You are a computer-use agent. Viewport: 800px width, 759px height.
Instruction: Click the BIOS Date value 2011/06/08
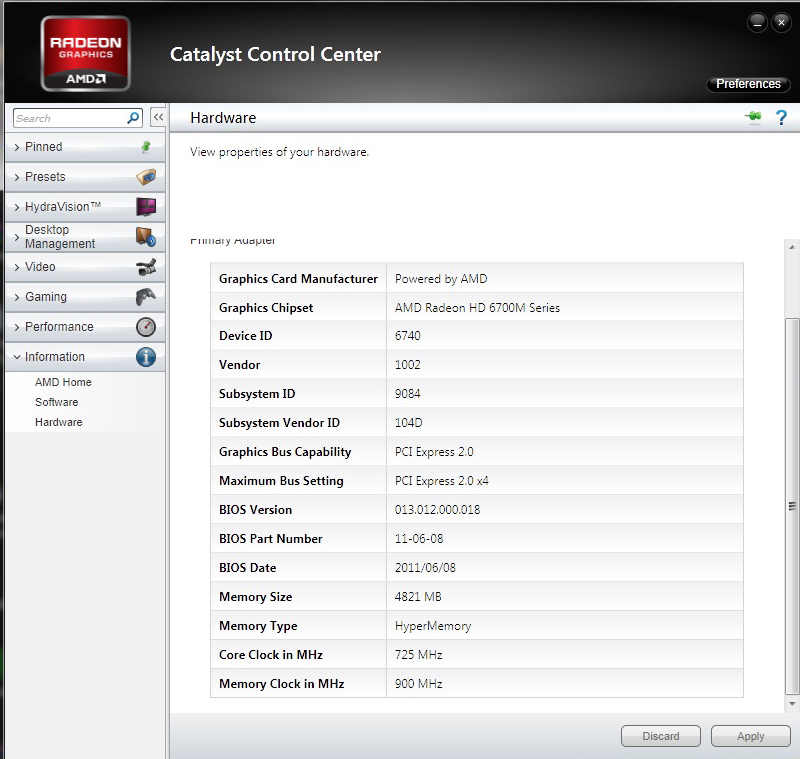pos(425,568)
